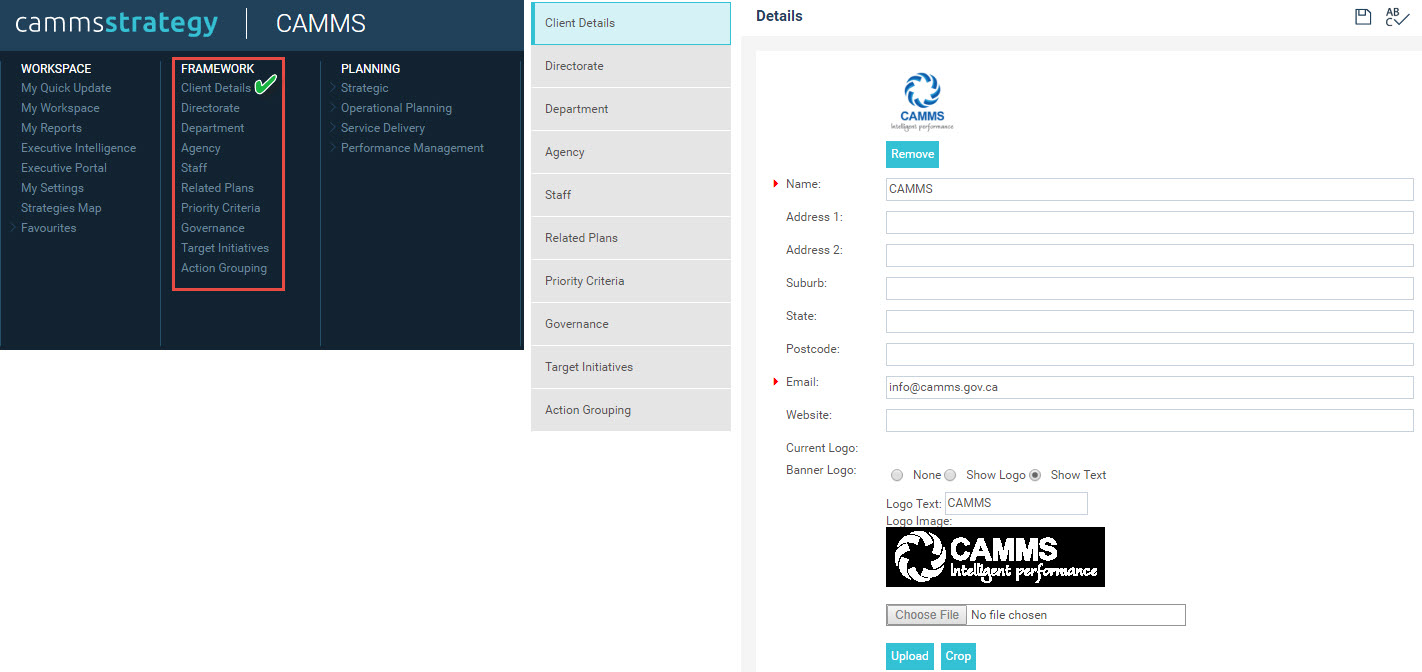Click the Email input field

click(x=1150, y=387)
